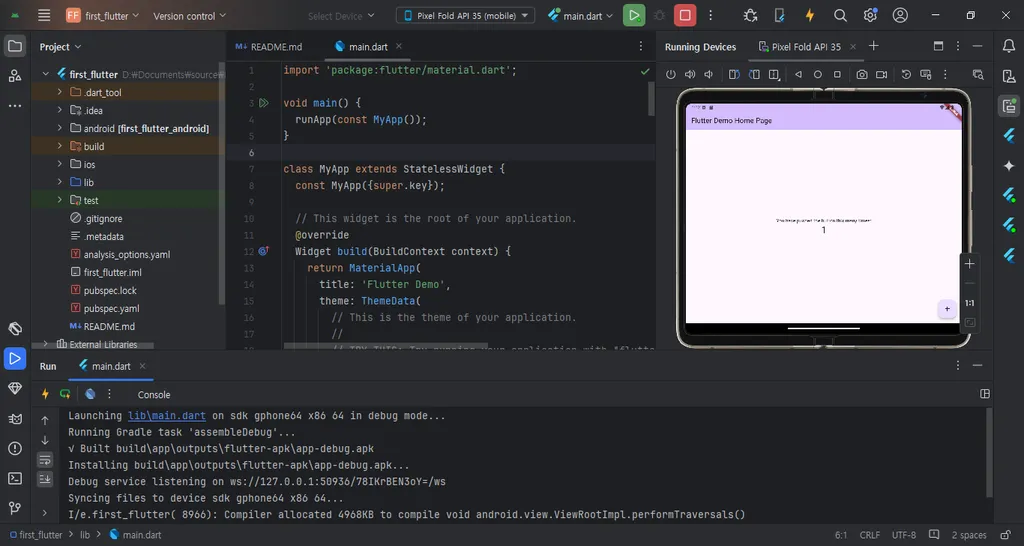Image resolution: width=1024 pixels, height=546 pixels.
Task: Open lib\main.dart link in console
Action: [167, 415]
